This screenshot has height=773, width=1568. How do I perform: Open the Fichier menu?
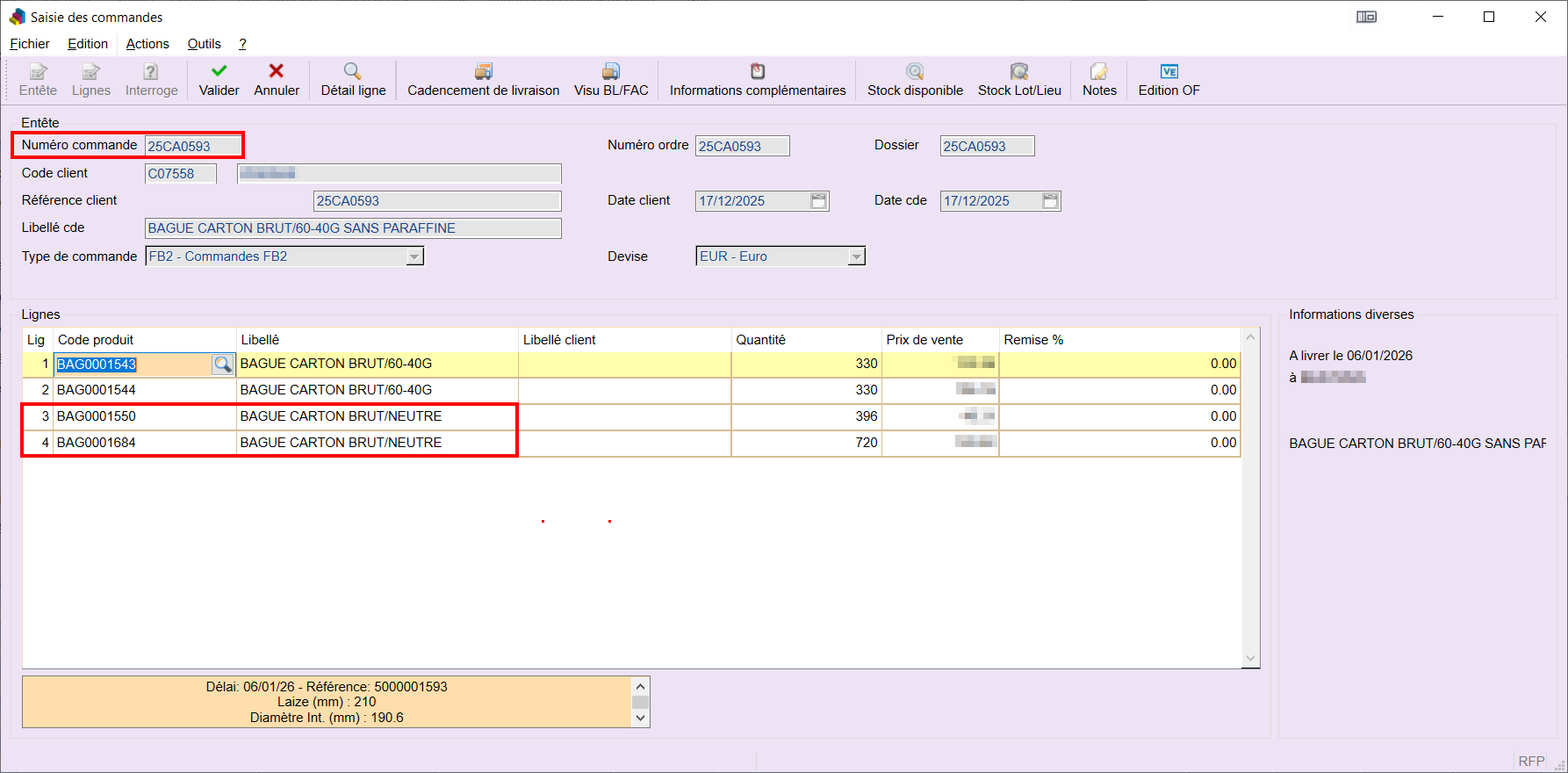coord(30,44)
